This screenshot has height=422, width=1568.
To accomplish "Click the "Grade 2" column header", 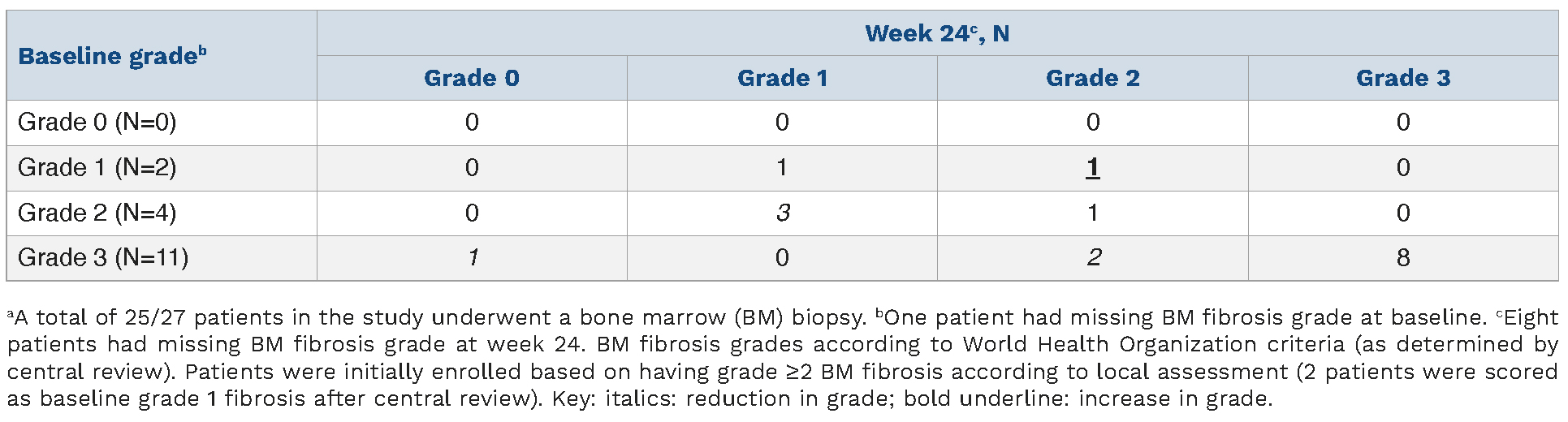I will 1092,78.
